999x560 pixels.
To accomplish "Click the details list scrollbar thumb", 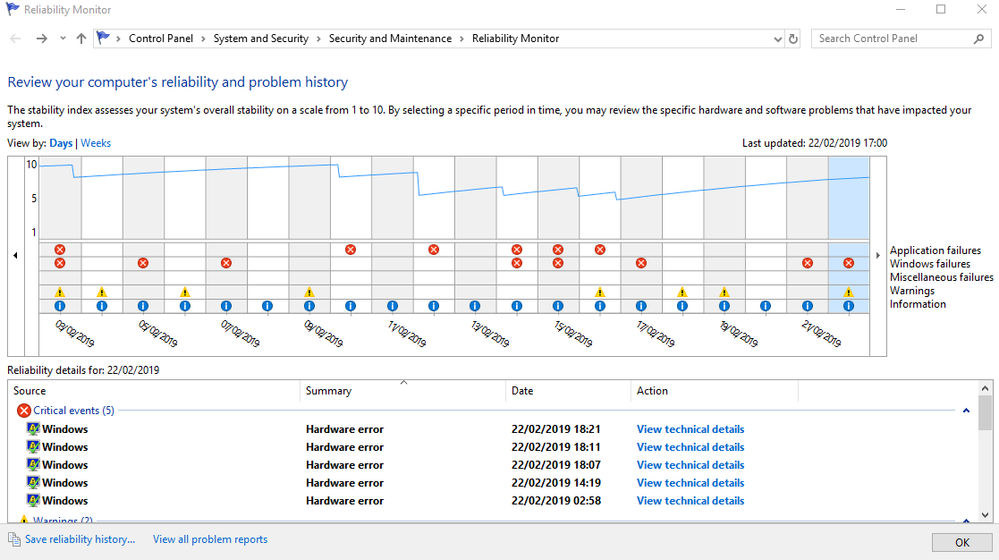I will [985, 413].
